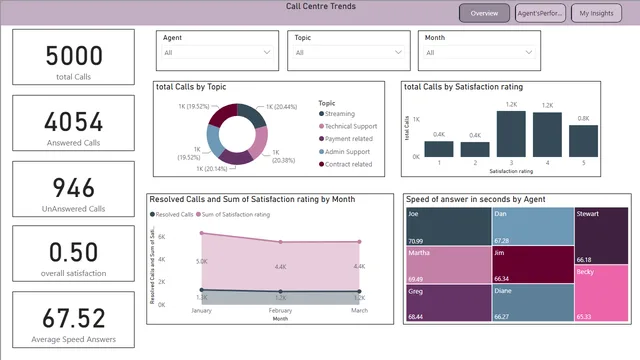Select the 946 UnAnswered Calls card
The image size is (640, 360).
(73, 189)
